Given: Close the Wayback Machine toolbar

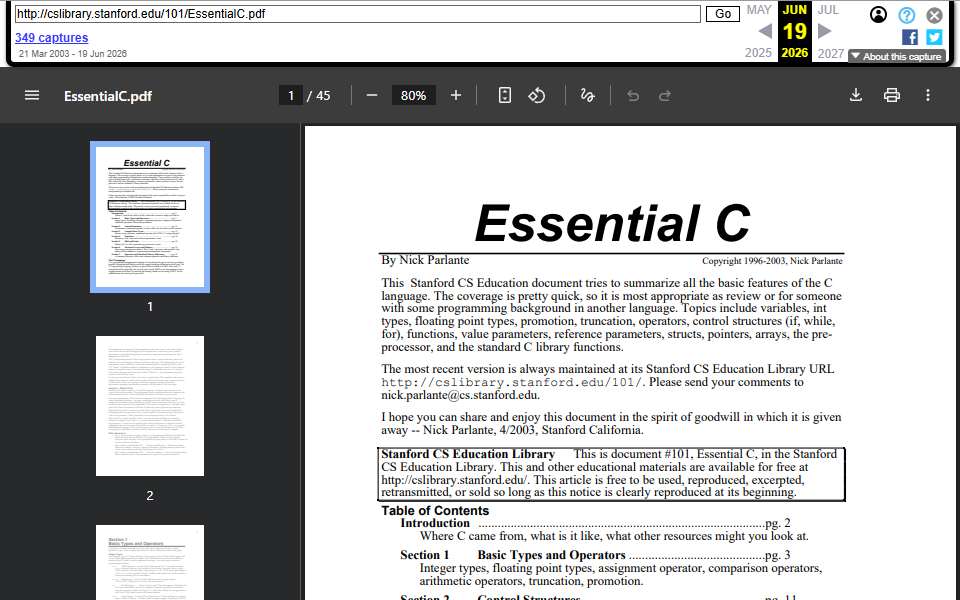Looking at the screenshot, I should [x=934, y=15].
